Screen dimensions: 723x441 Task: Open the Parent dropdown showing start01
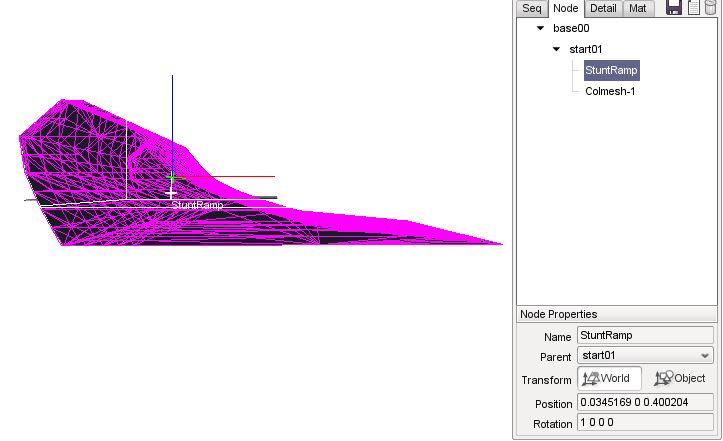pos(645,355)
